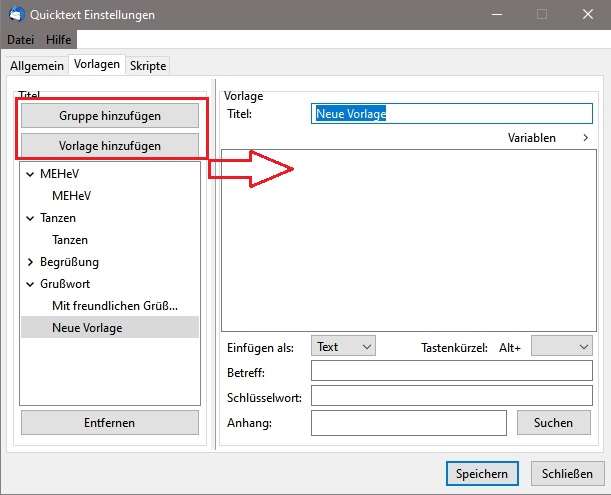Open the Tastenkürzel Alt+ dropdown
This screenshot has height=495, width=611.
click(562, 346)
